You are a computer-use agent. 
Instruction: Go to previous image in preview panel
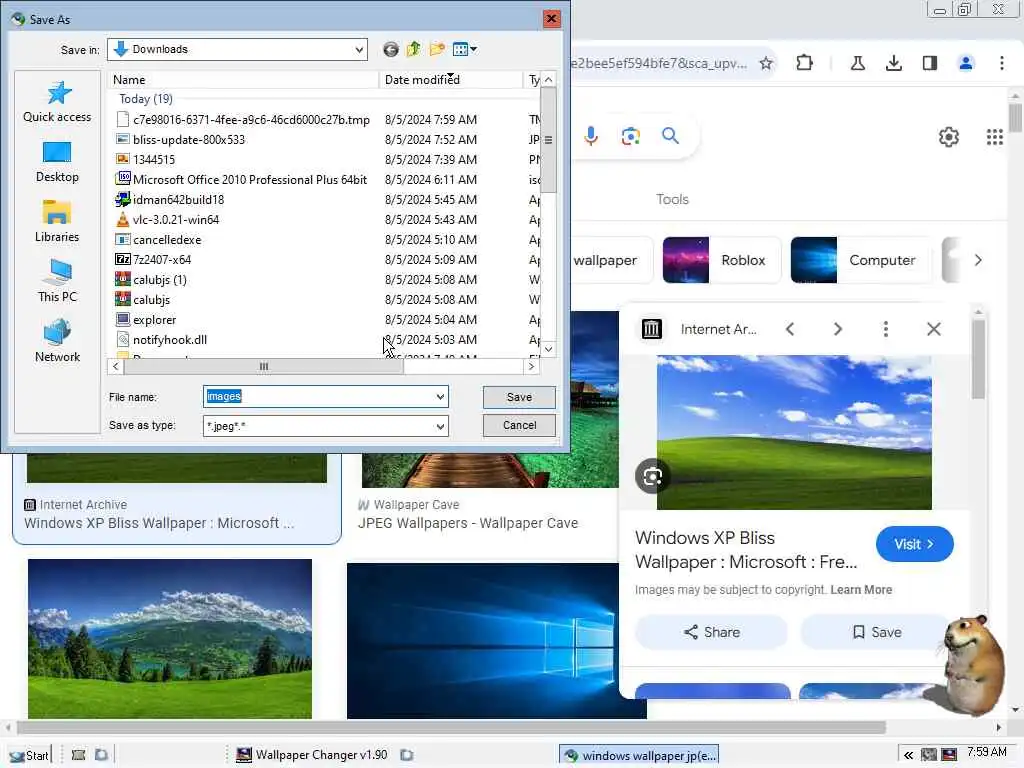[790, 329]
